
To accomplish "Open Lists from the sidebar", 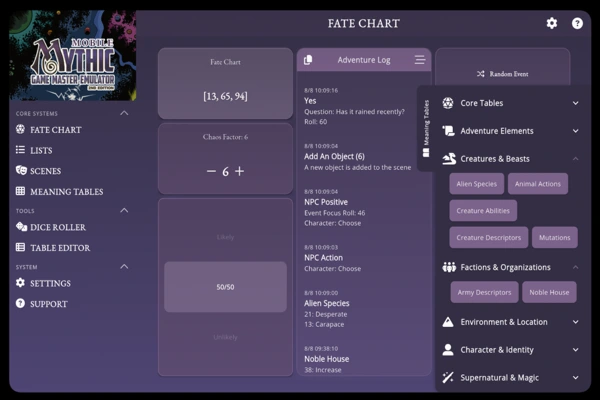I will coord(41,150).
